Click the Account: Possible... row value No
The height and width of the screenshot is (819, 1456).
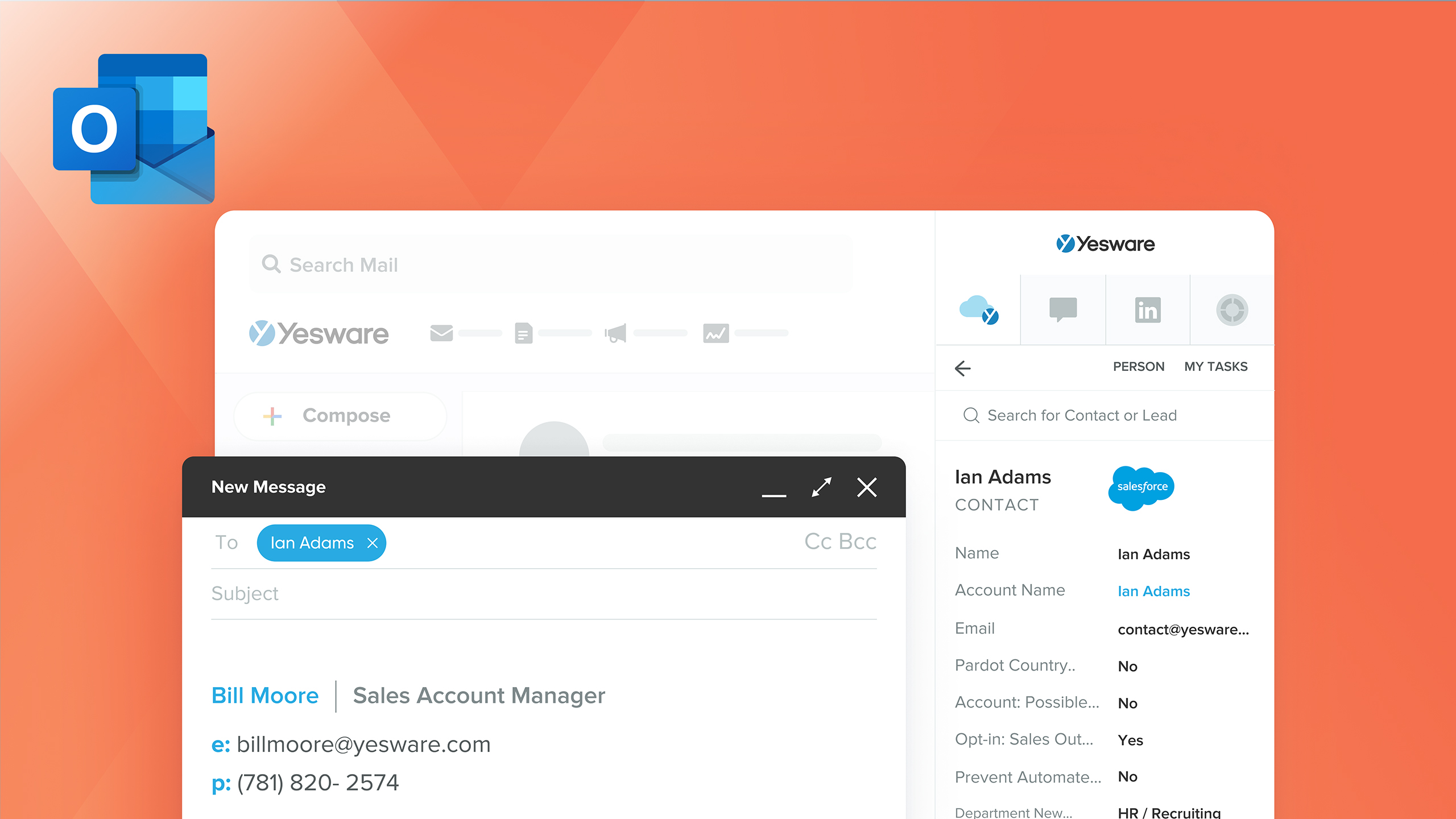click(1127, 704)
